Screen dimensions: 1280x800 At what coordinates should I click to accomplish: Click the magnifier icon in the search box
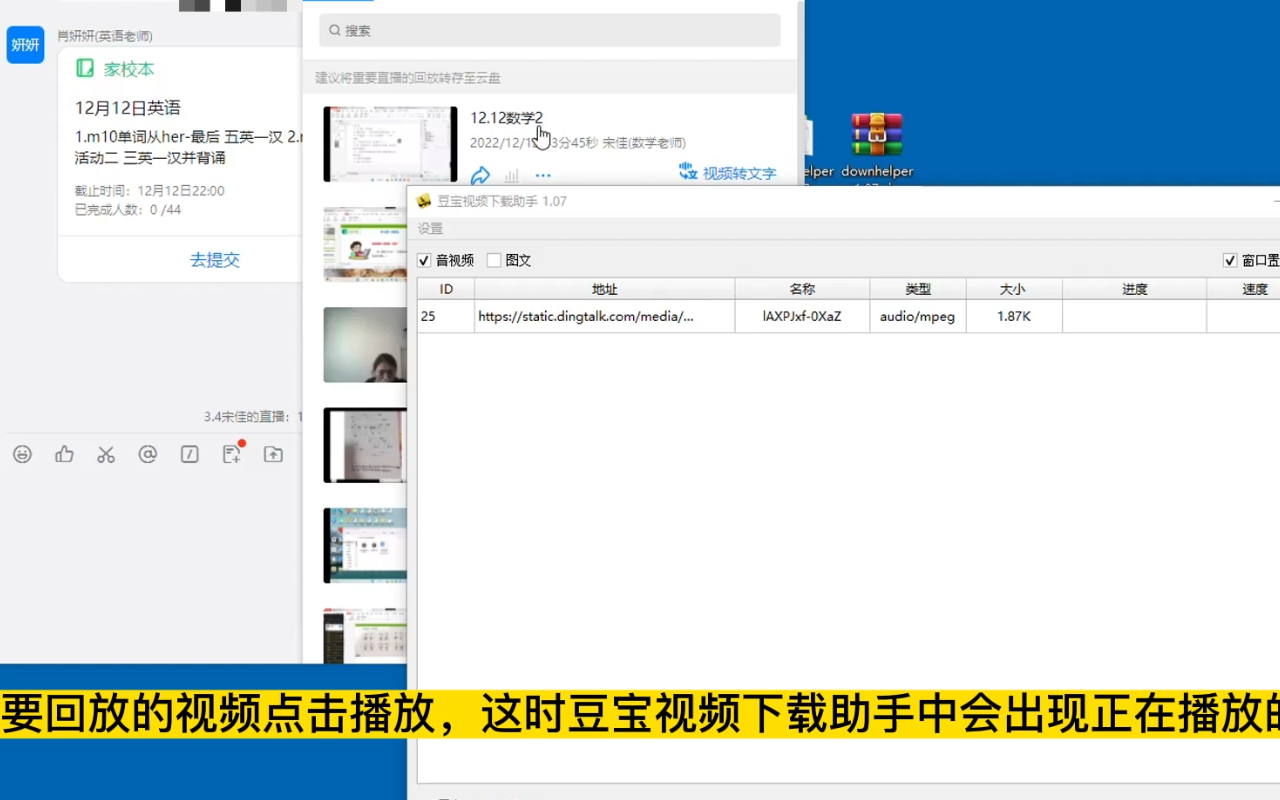[334, 31]
